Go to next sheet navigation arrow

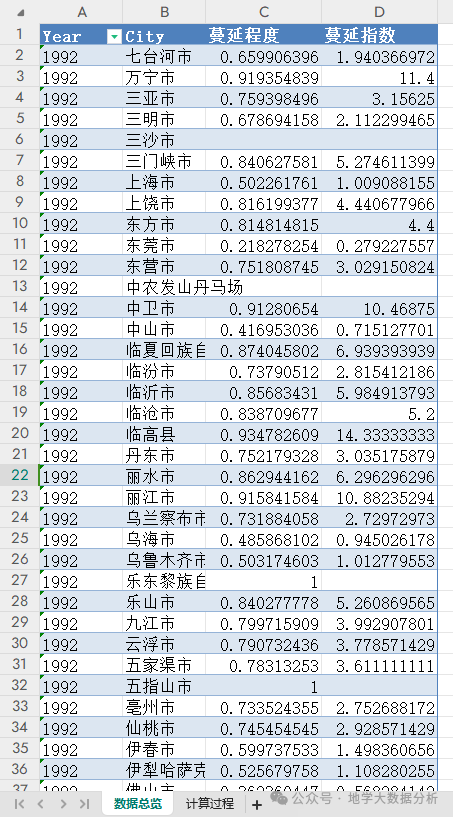[x=62, y=804]
